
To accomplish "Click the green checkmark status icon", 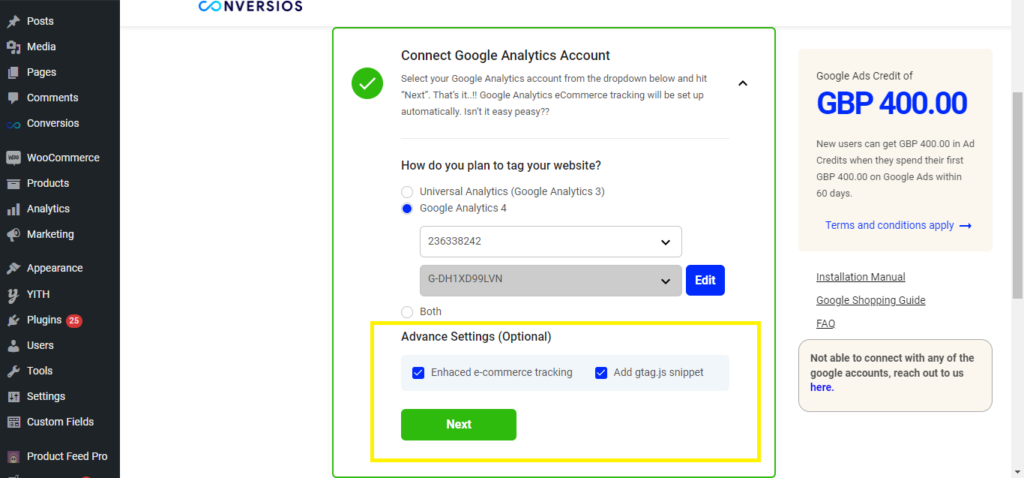I will [367, 84].
